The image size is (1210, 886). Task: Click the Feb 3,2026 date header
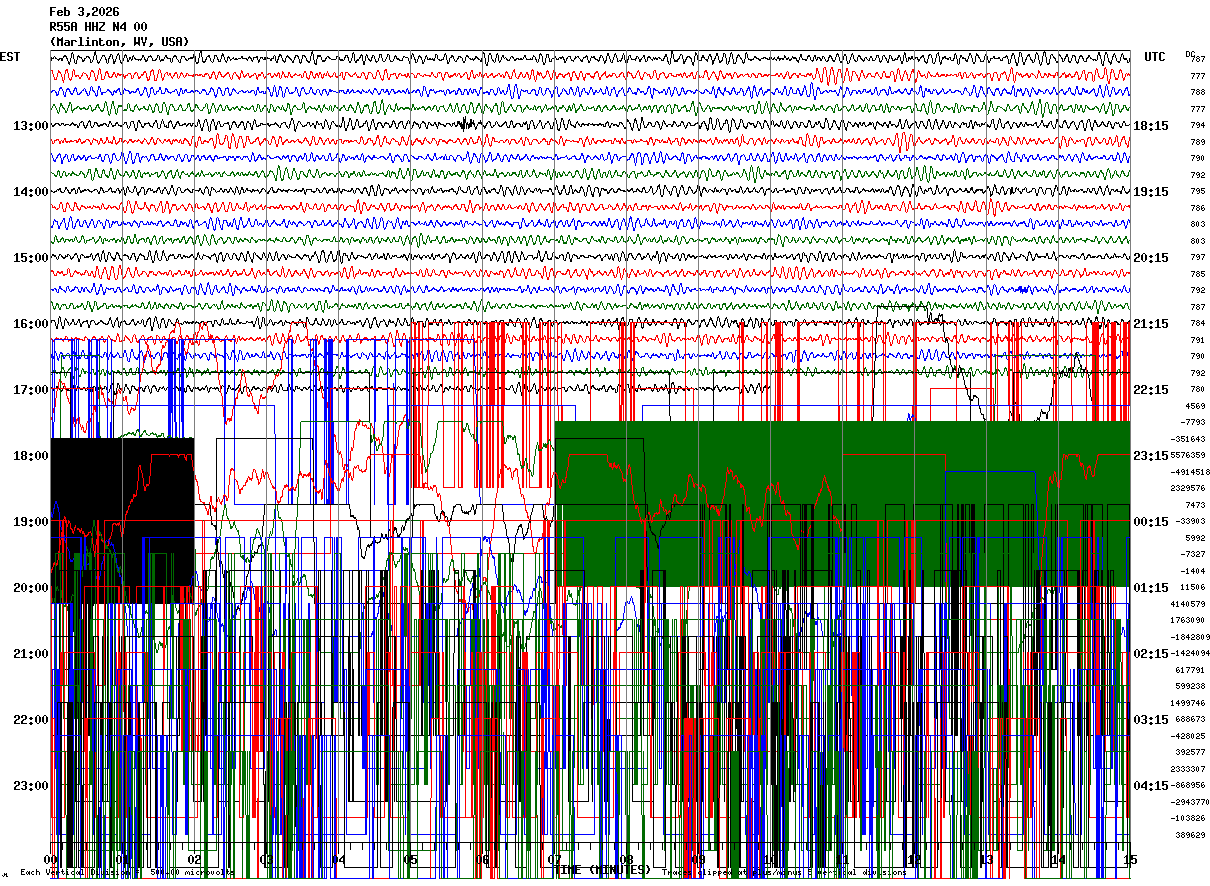point(84,12)
